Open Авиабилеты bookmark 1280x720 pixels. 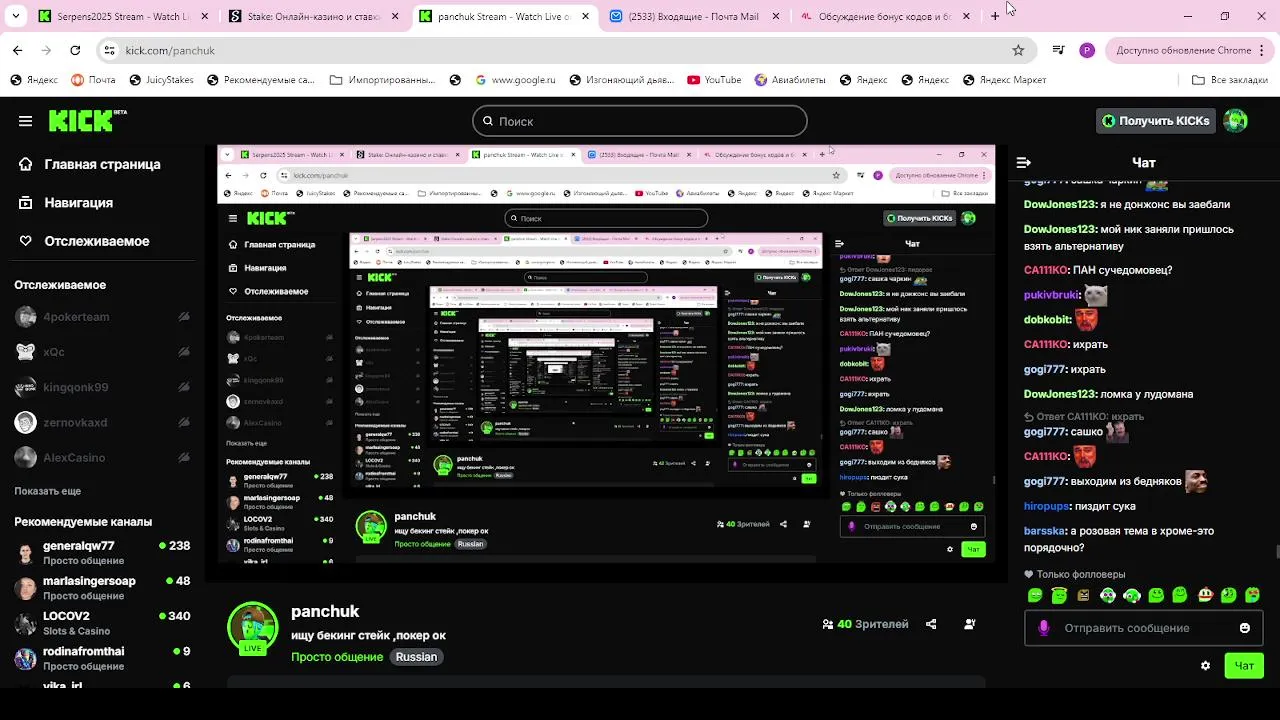click(790, 80)
